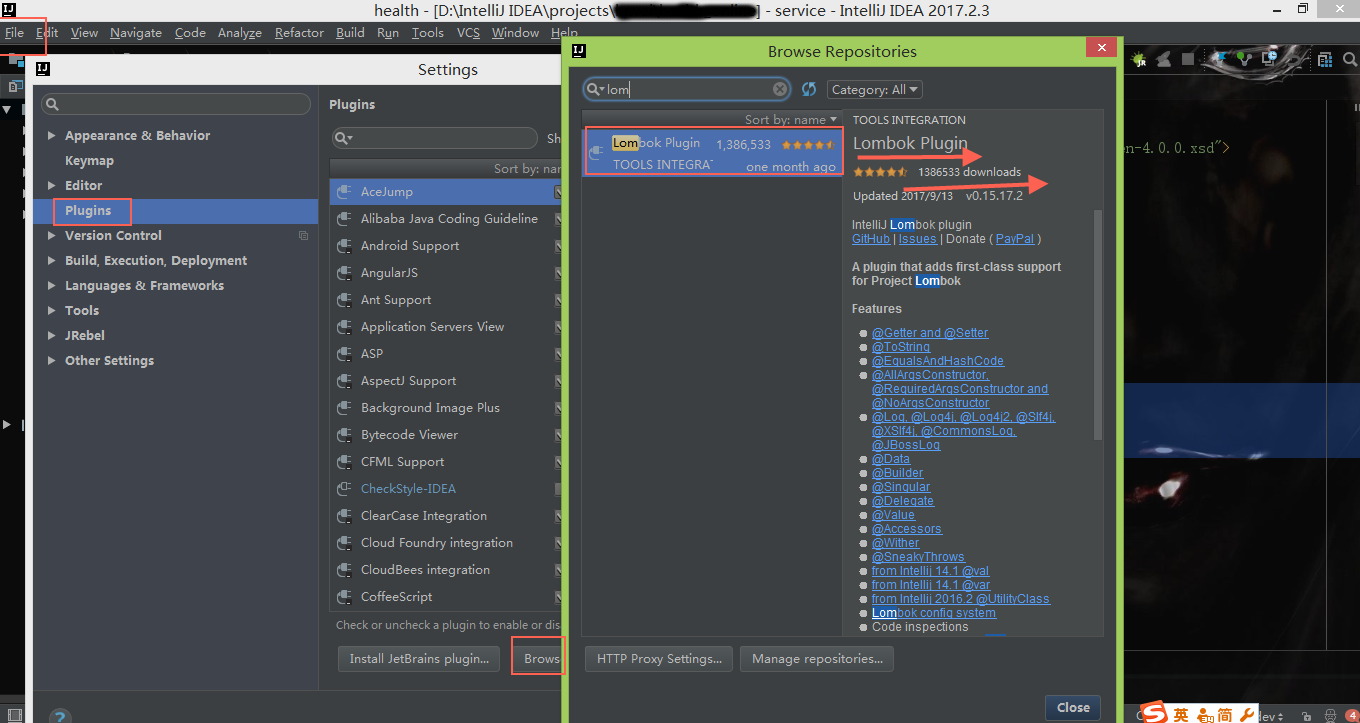This screenshot has width=1360, height=723.
Task: Open the GitHub link for Lombok plugin
Action: pos(870,239)
